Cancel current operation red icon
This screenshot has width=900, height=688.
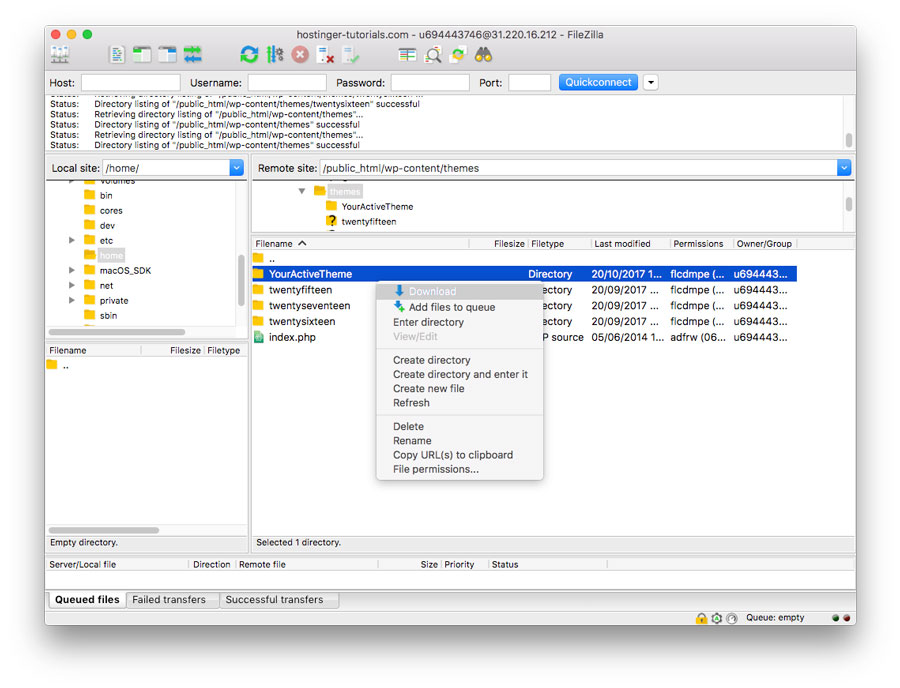300,55
